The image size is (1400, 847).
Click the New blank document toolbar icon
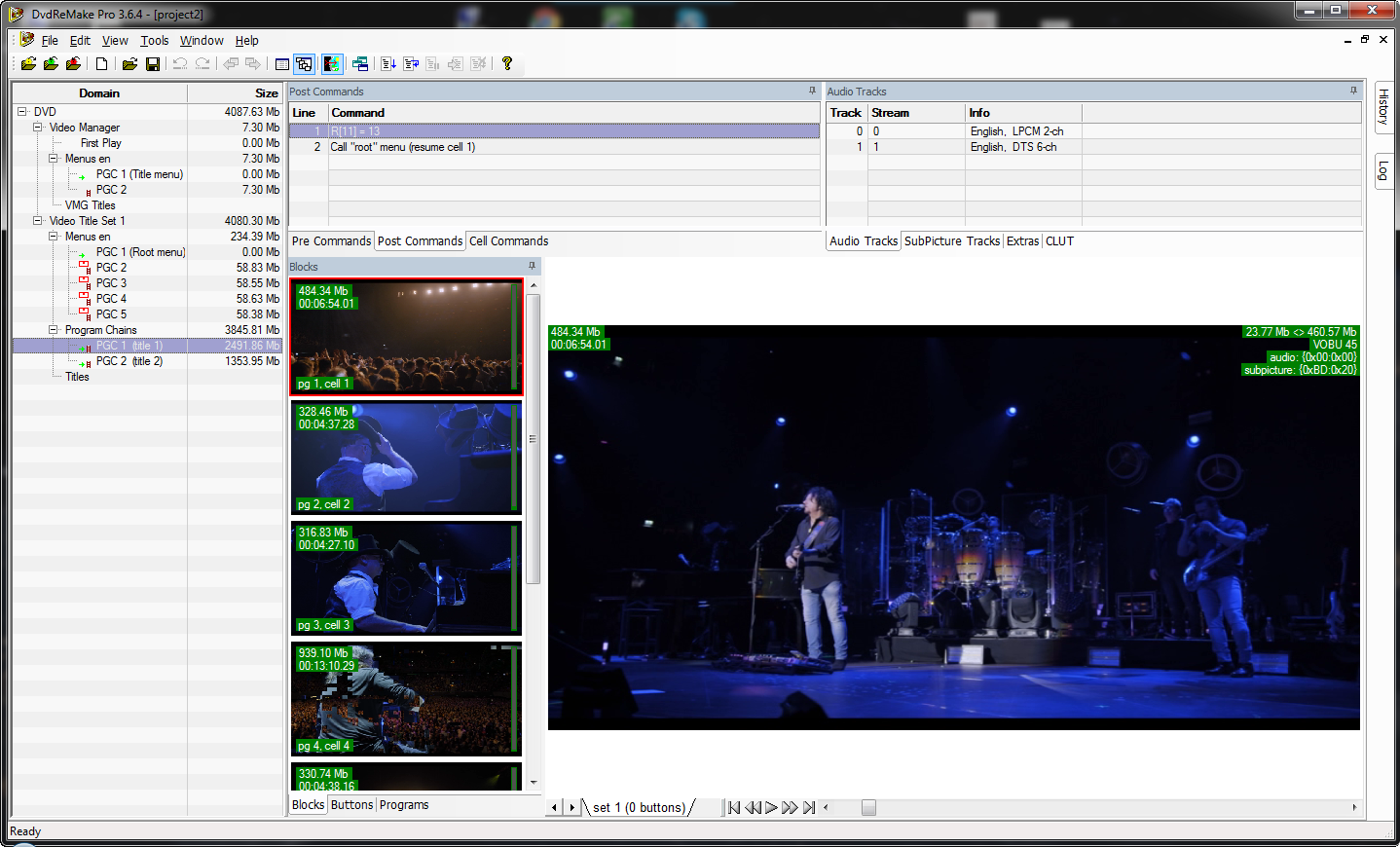tap(101, 64)
